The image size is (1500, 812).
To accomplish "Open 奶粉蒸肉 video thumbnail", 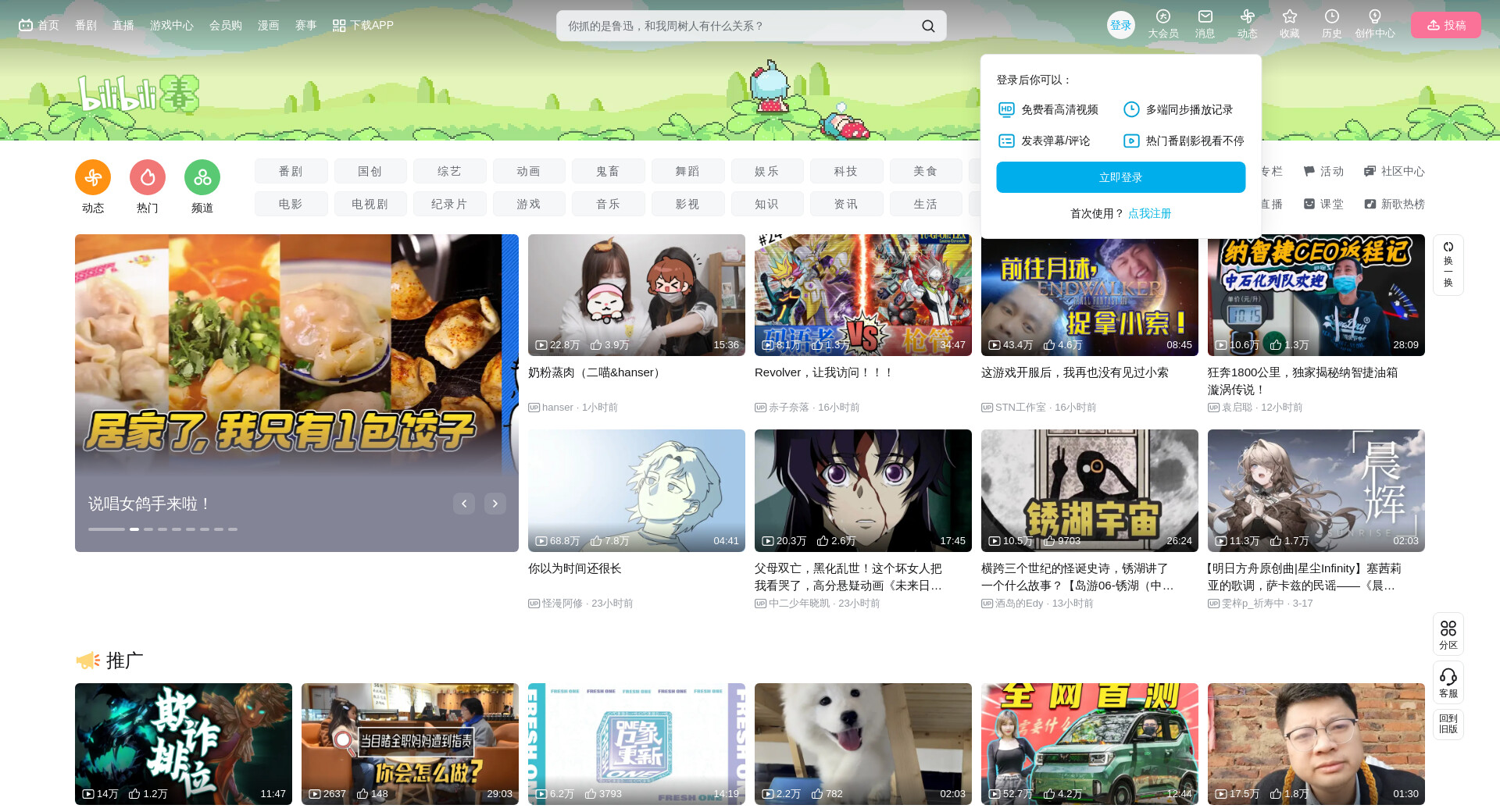I will click(637, 295).
